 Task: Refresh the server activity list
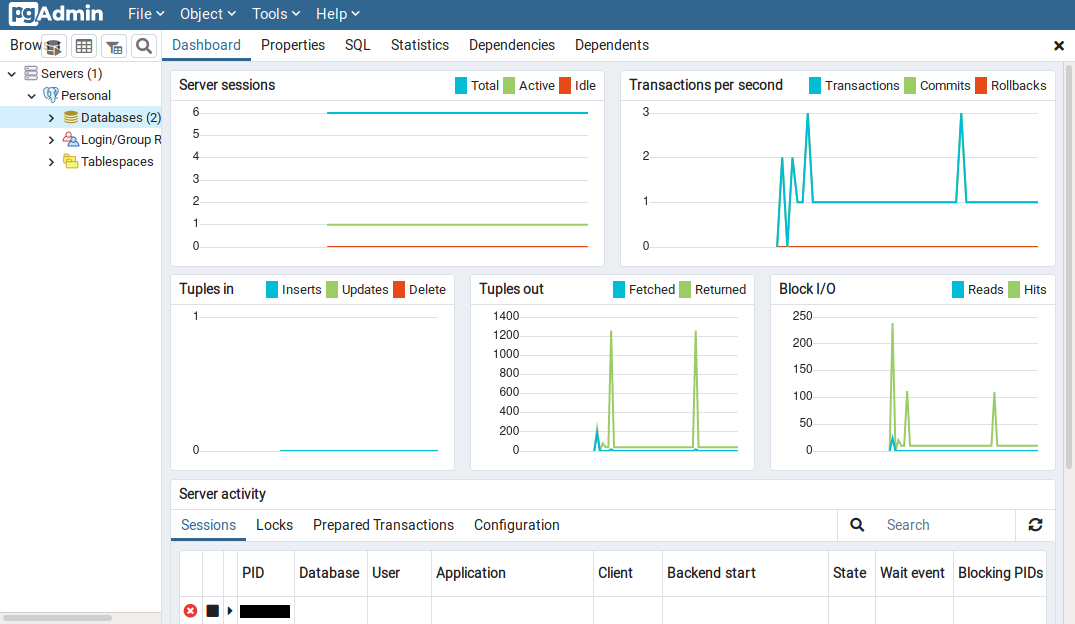click(1035, 525)
